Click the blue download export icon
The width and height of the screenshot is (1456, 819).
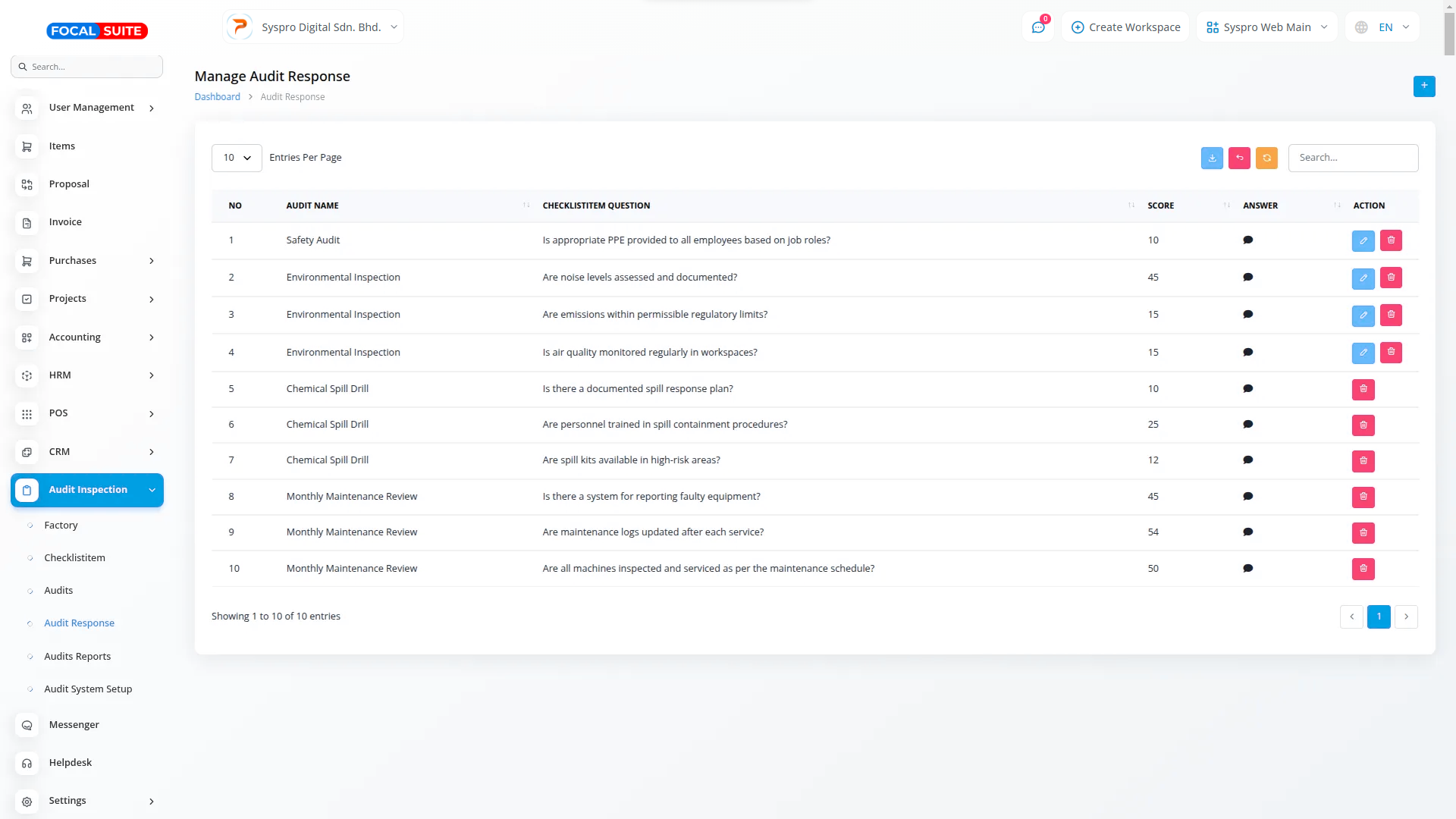(1212, 158)
